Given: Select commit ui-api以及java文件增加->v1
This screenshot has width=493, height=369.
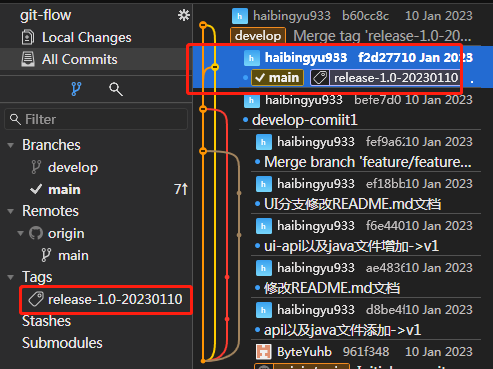Looking at the screenshot, I should (x=367, y=236).
